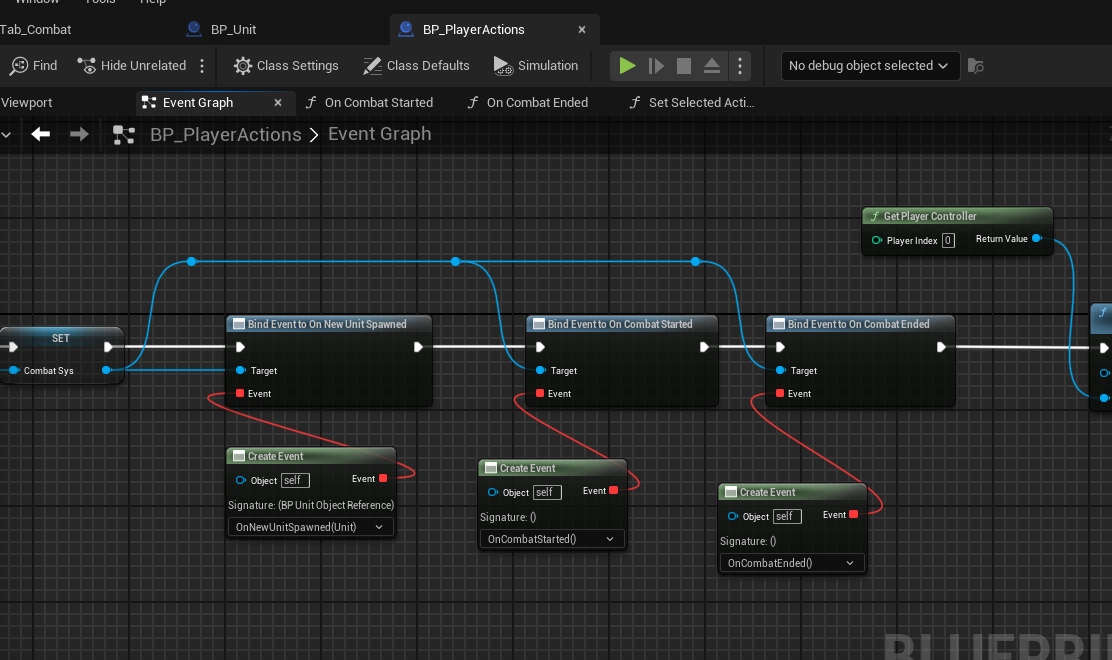1112x660 pixels.
Task: Click the Event output pin on OnCombatEnded Create Event
Action: click(x=853, y=515)
